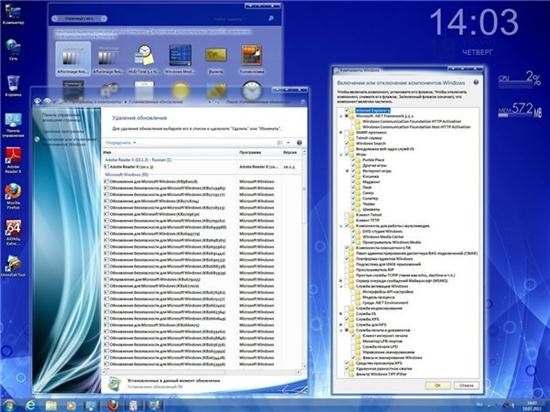Toggle the Internet Explorer feature checkbox

pyautogui.click(x=347, y=110)
